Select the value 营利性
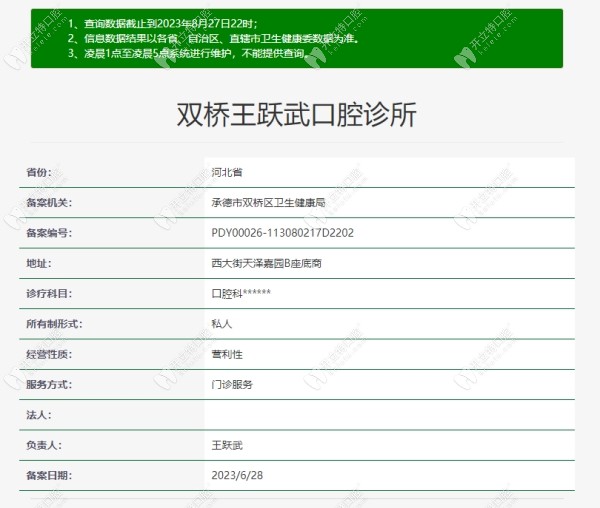 (x=227, y=354)
